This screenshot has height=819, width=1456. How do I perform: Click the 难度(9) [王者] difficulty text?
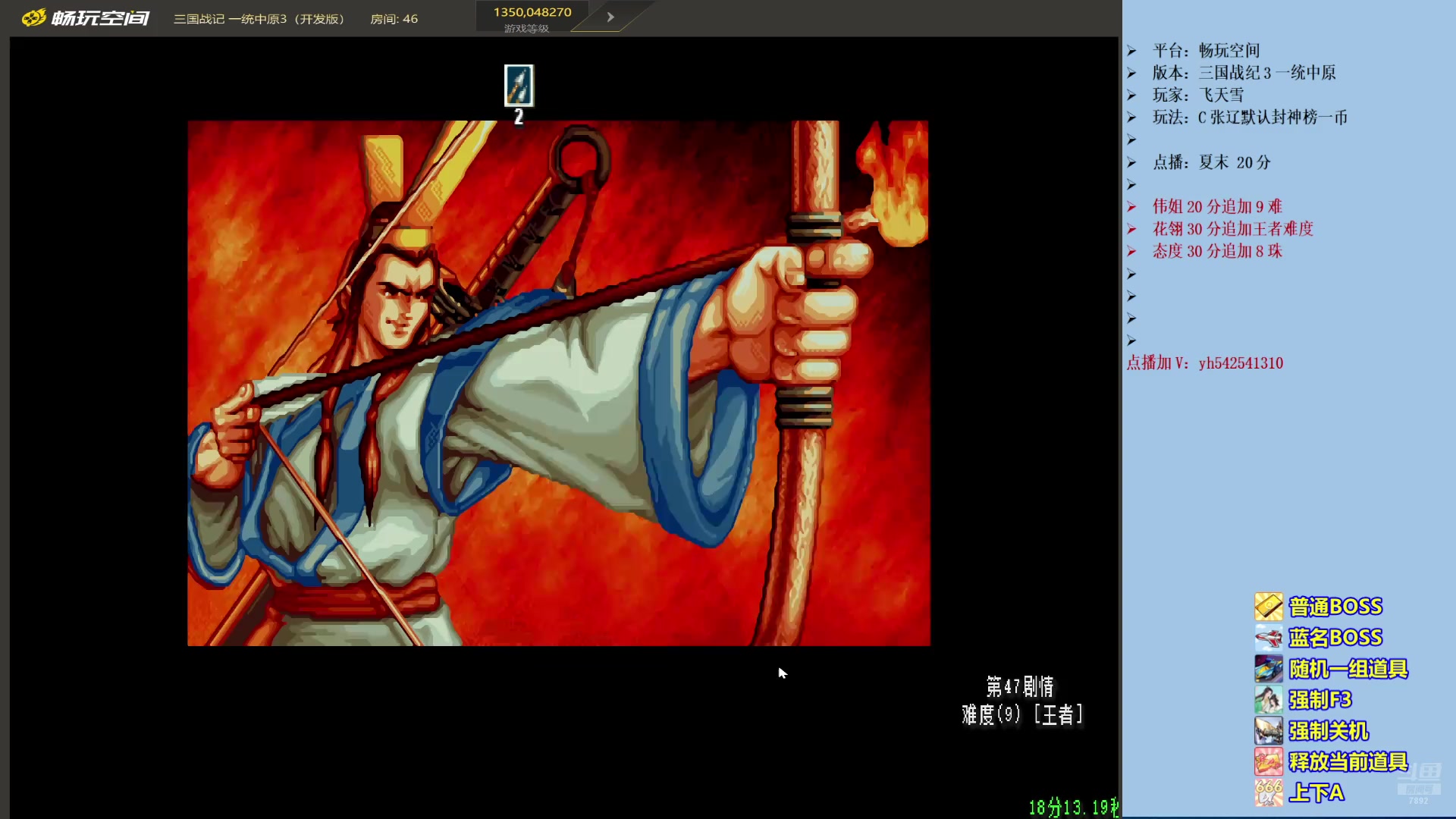(x=1022, y=714)
